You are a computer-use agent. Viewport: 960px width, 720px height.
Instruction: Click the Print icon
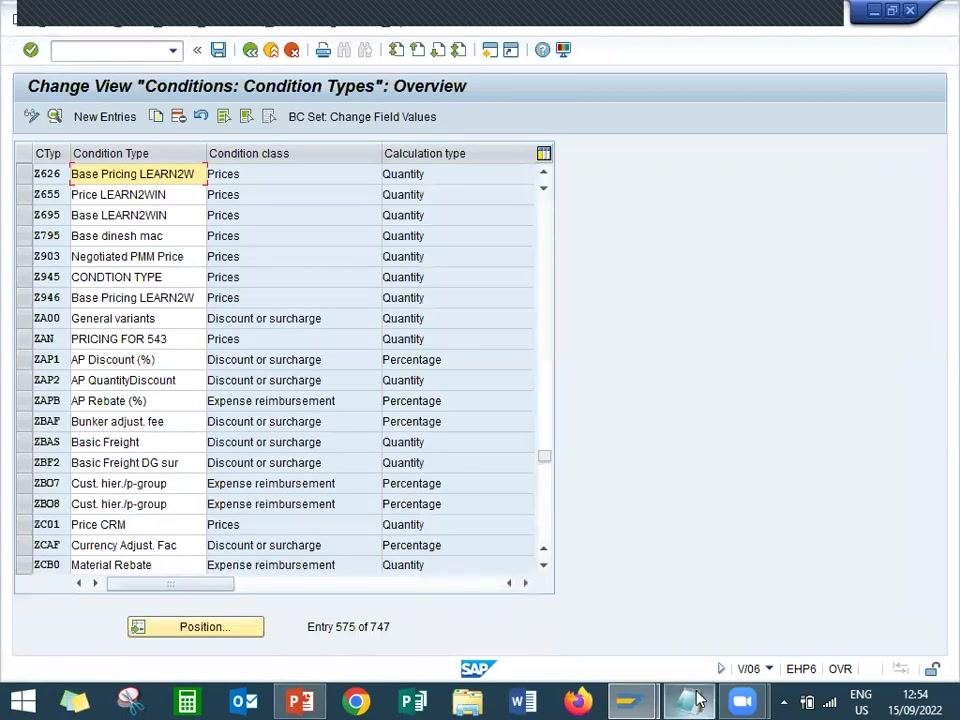point(323,50)
